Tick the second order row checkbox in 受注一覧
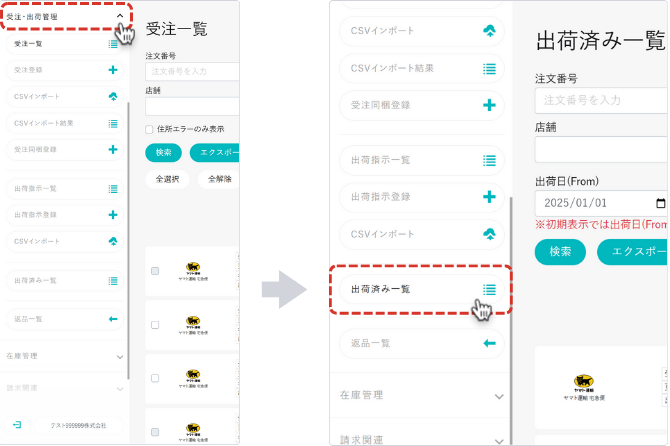670x446 pixels. click(154, 325)
